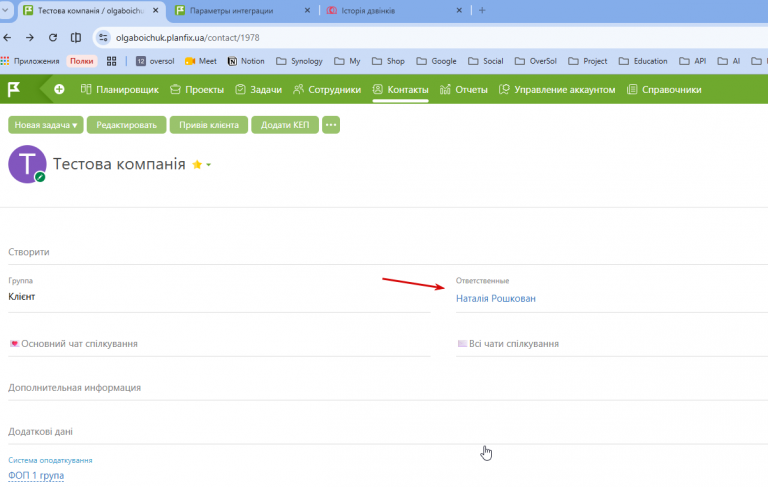Switch to the Історія дзвінків browser tab
Viewport: 768px width, 487px height.
368,10
